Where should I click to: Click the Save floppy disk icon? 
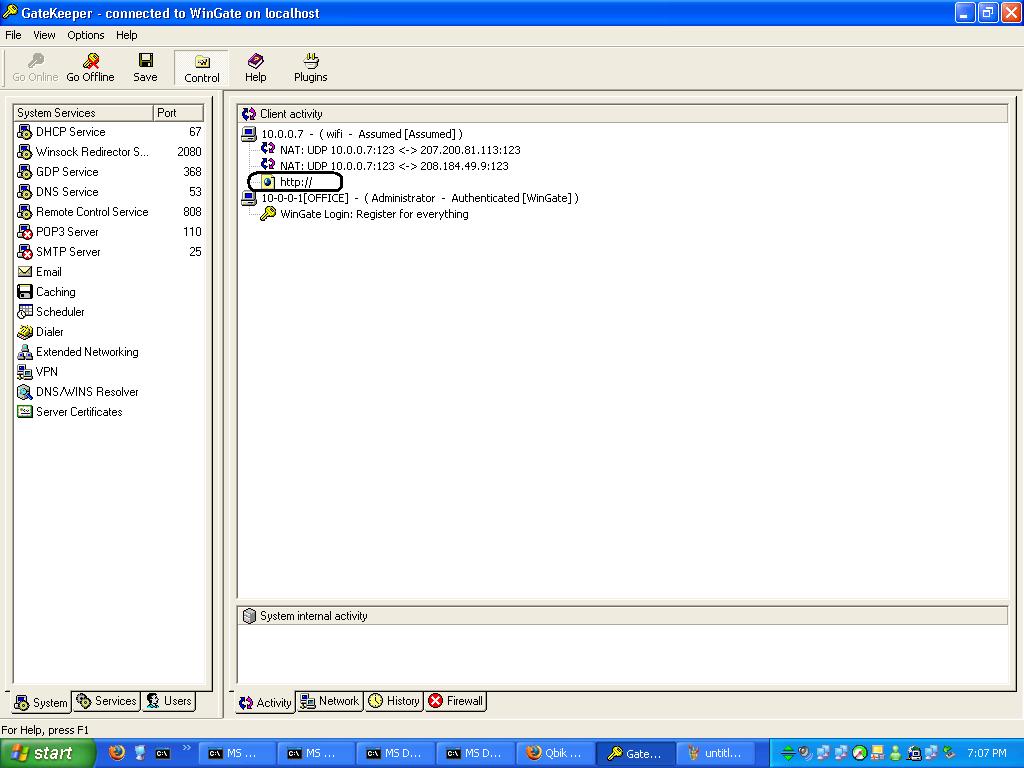[x=146, y=61]
